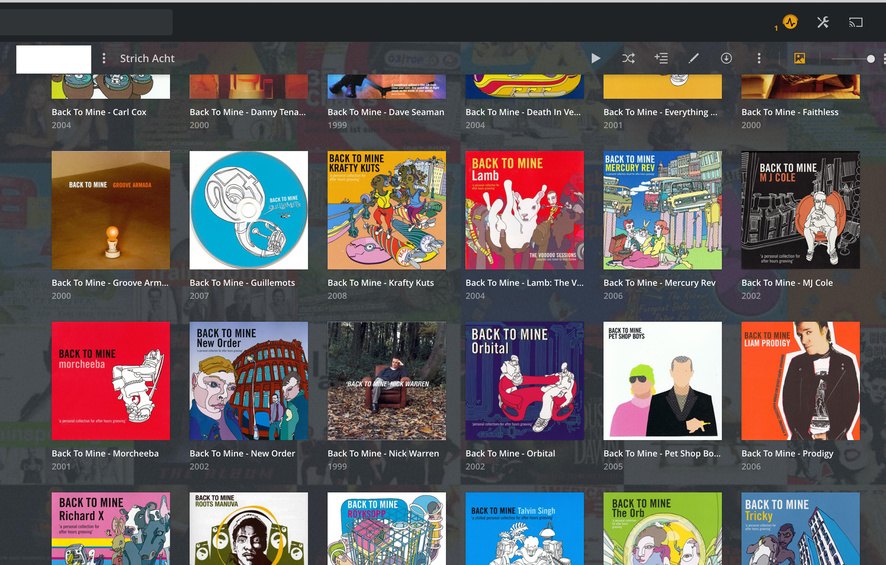Image resolution: width=886 pixels, height=565 pixels.
Task: Open the Orbital album cover
Action: (x=524, y=381)
